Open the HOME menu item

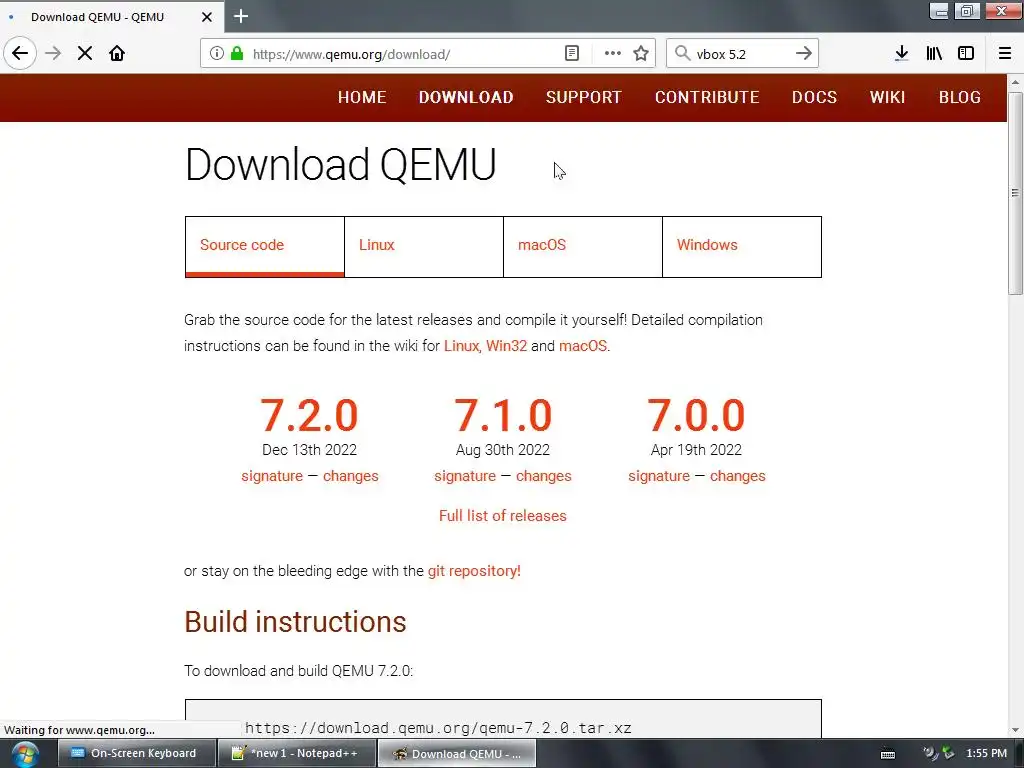[x=362, y=97]
